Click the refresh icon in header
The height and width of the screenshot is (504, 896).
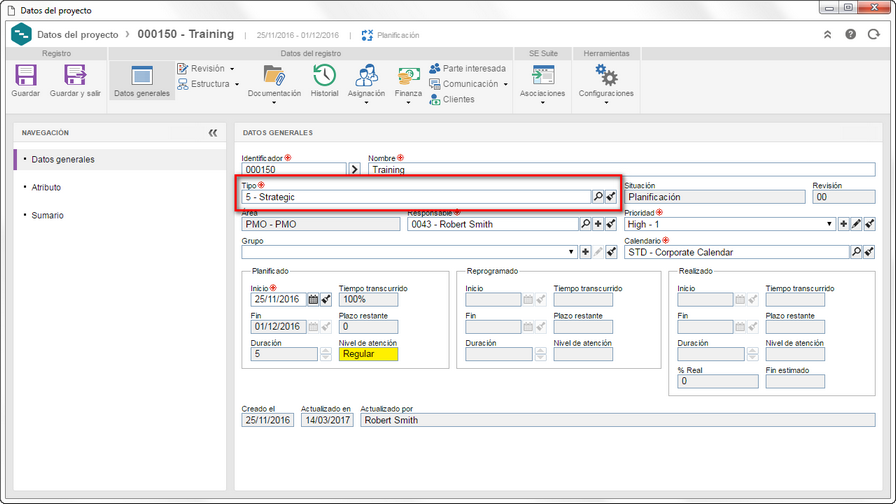pyautogui.click(x=873, y=34)
